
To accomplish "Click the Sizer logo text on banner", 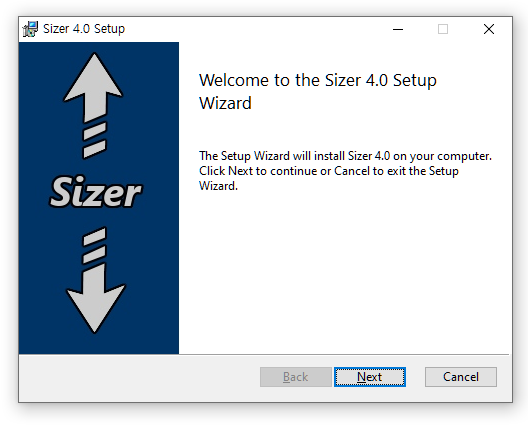I will 96,192.
